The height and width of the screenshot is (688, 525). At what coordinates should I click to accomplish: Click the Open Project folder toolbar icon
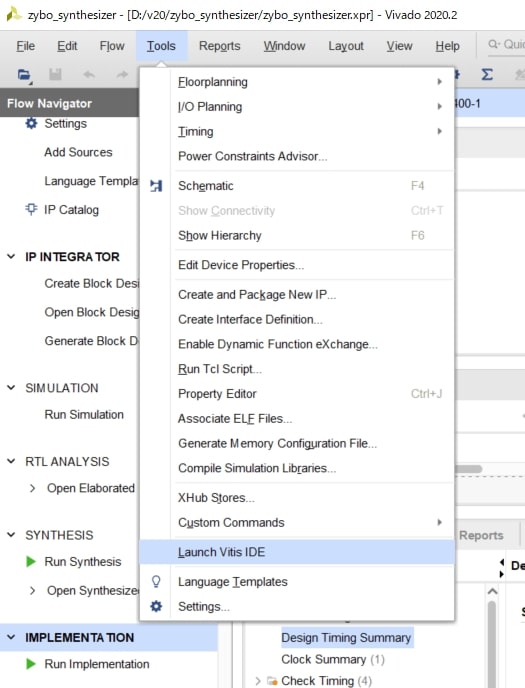click(x=24, y=75)
